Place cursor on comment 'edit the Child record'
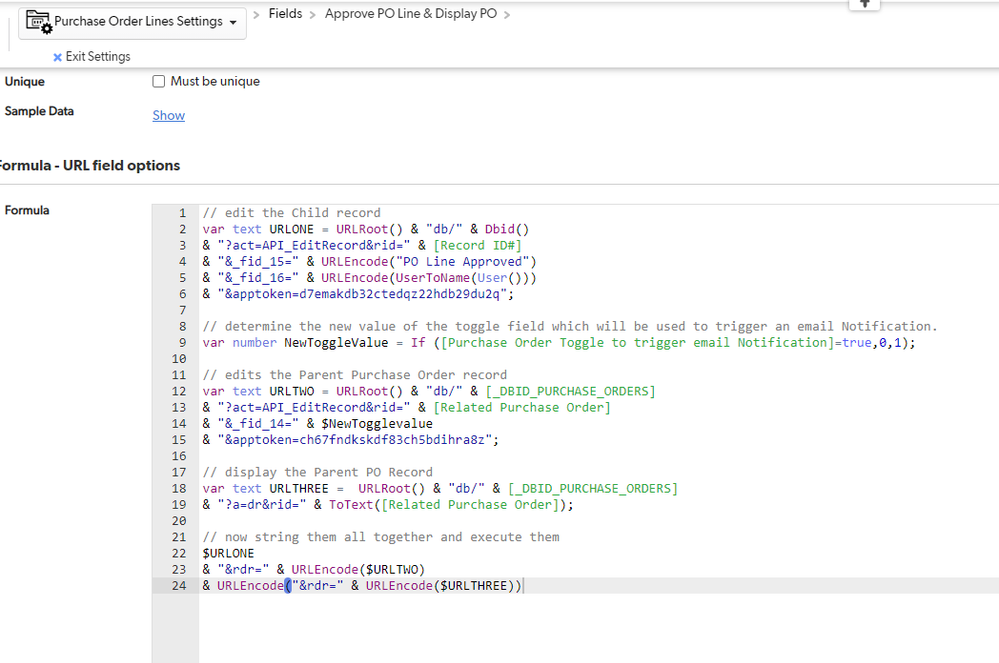This screenshot has height=663, width=999. (292, 213)
